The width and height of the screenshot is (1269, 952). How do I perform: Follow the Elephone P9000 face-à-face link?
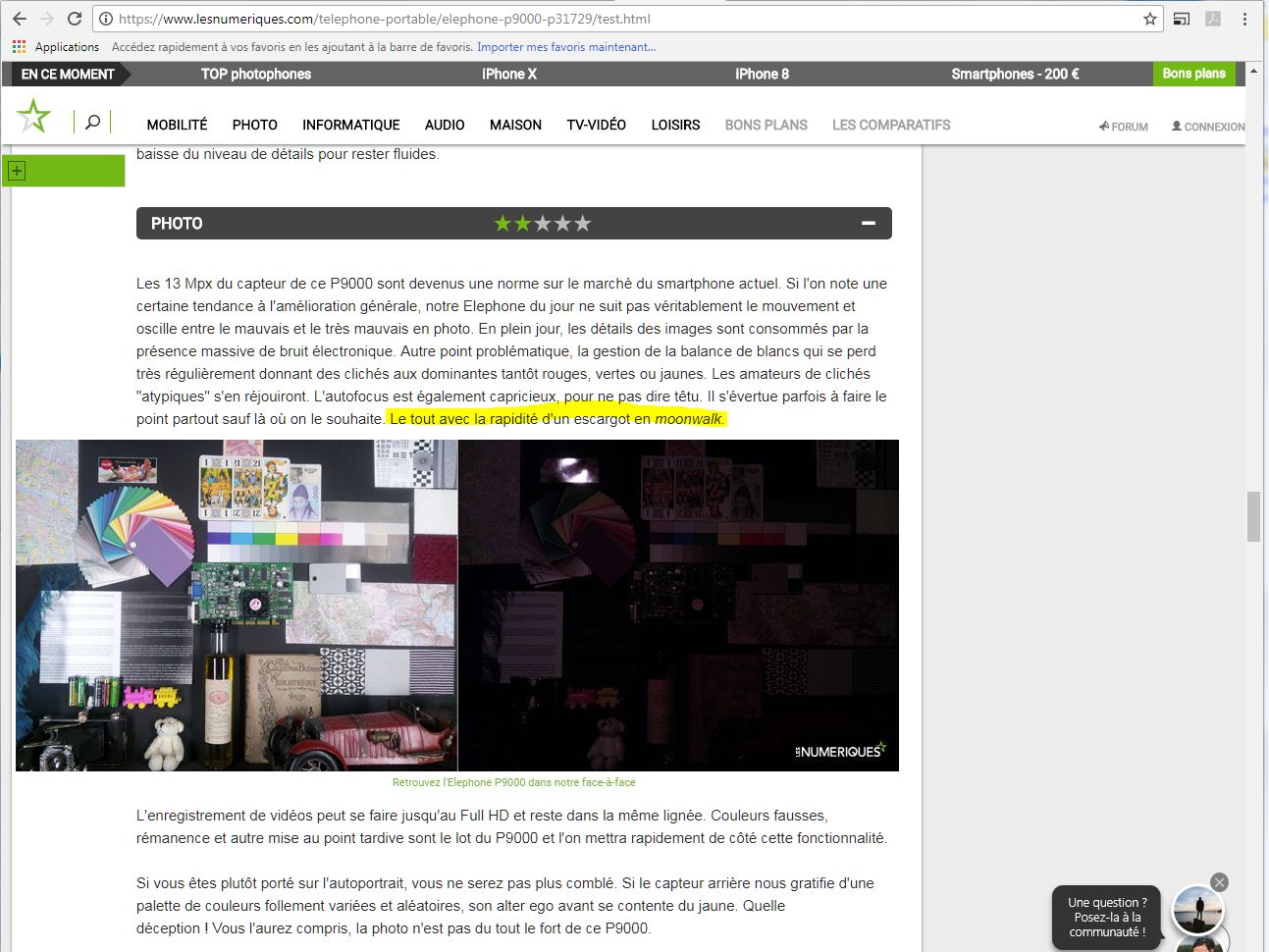pyautogui.click(x=513, y=782)
